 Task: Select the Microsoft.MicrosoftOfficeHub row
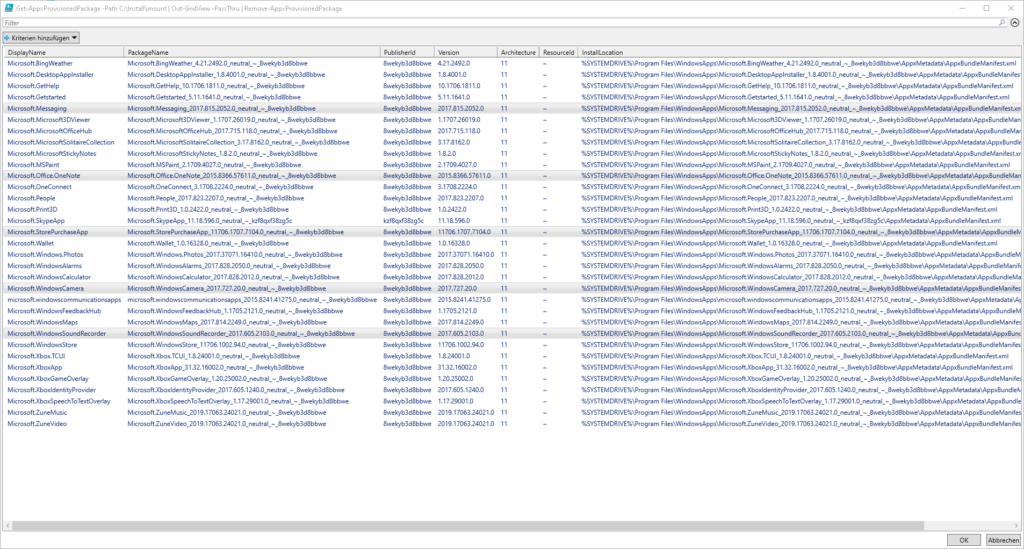point(512,131)
